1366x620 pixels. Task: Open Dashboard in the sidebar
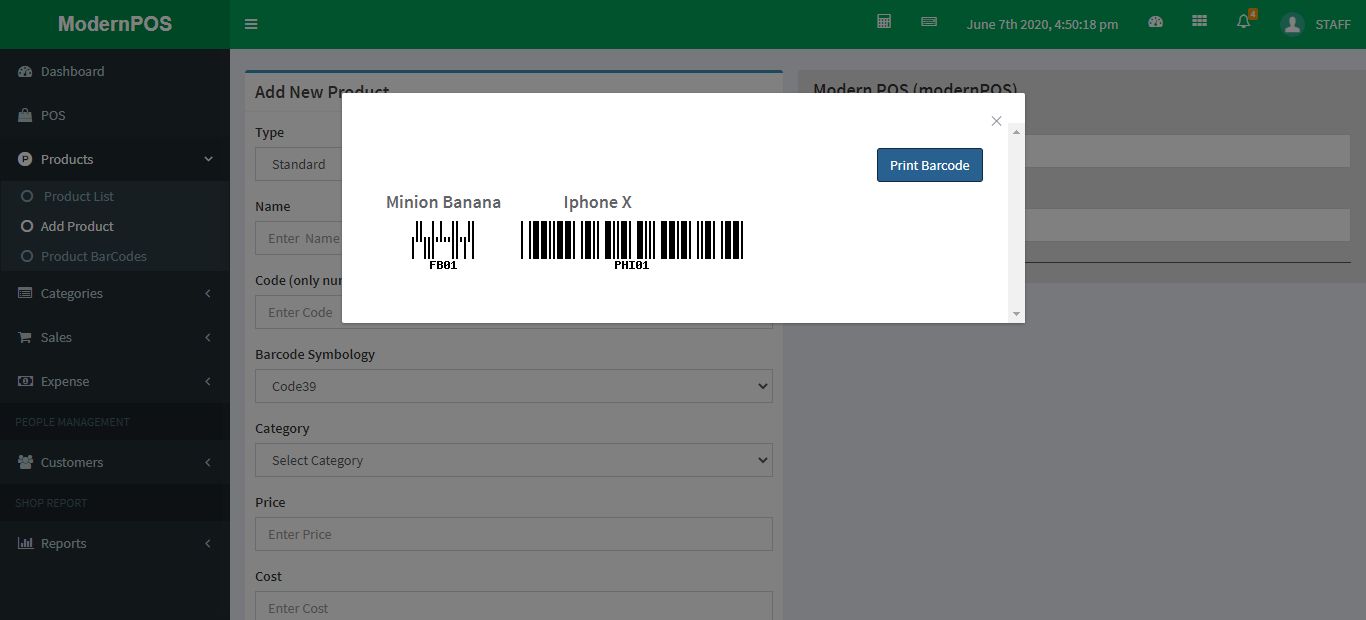115,71
